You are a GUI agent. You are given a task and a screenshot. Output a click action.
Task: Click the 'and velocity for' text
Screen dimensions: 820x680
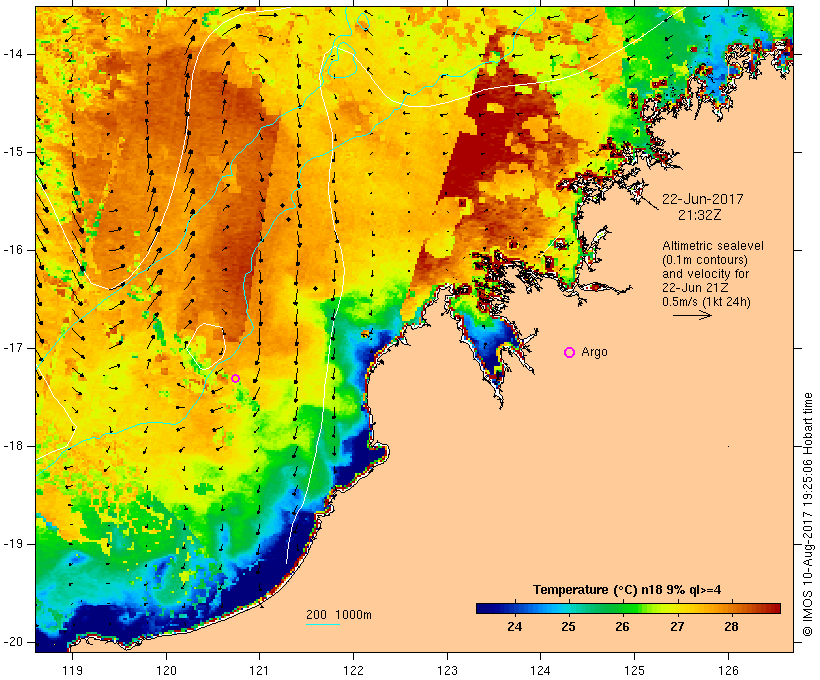point(705,274)
